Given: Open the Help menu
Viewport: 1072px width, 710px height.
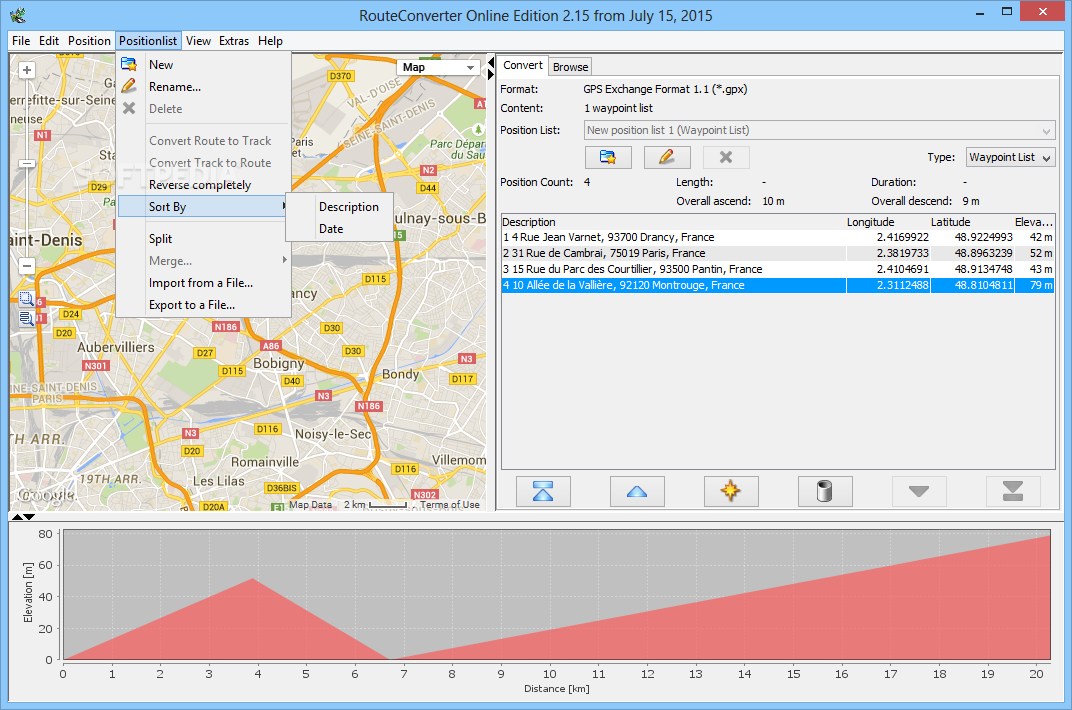Looking at the screenshot, I should [270, 40].
